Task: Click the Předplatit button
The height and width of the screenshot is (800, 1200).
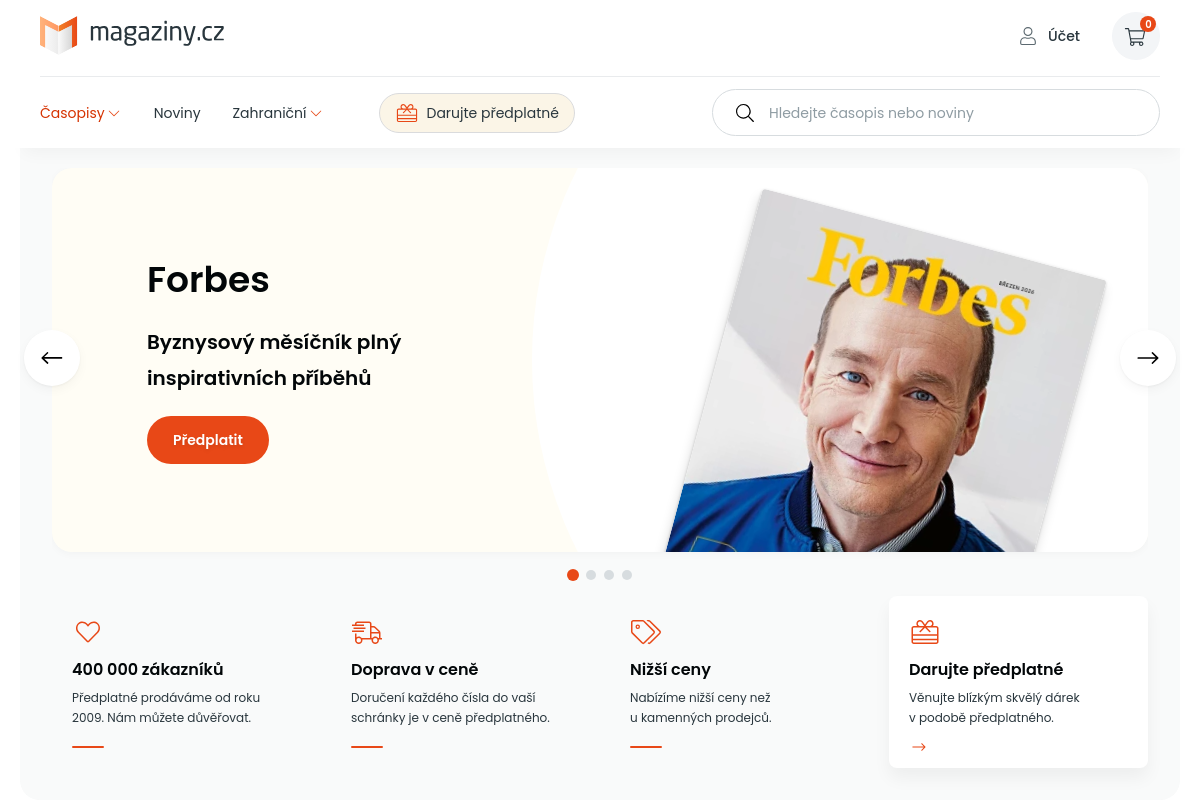Action: (208, 440)
